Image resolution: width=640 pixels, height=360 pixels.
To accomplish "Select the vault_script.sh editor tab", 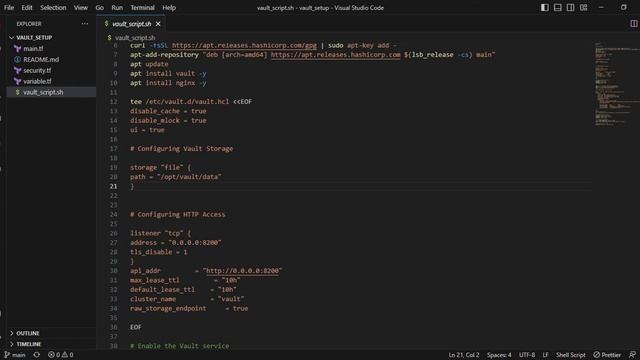I will coord(131,24).
